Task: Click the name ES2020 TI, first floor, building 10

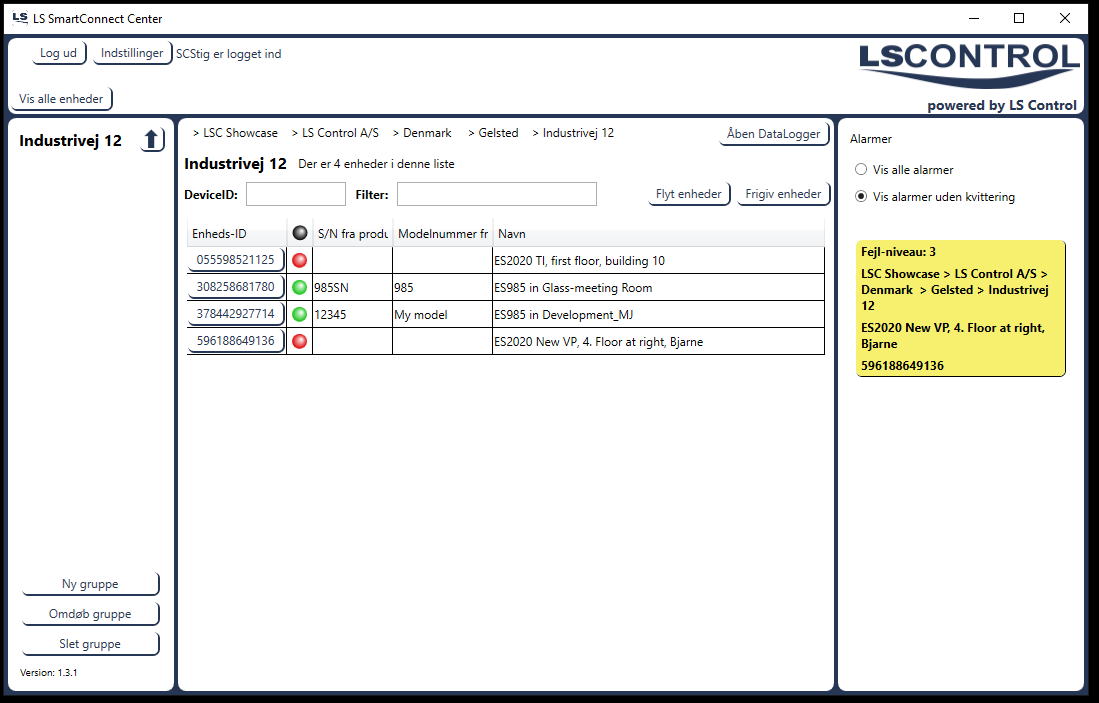Action: [580, 261]
